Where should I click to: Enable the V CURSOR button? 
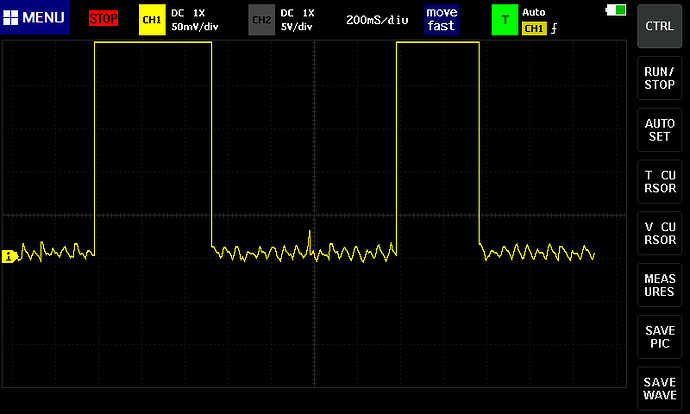tap(659, 233)
